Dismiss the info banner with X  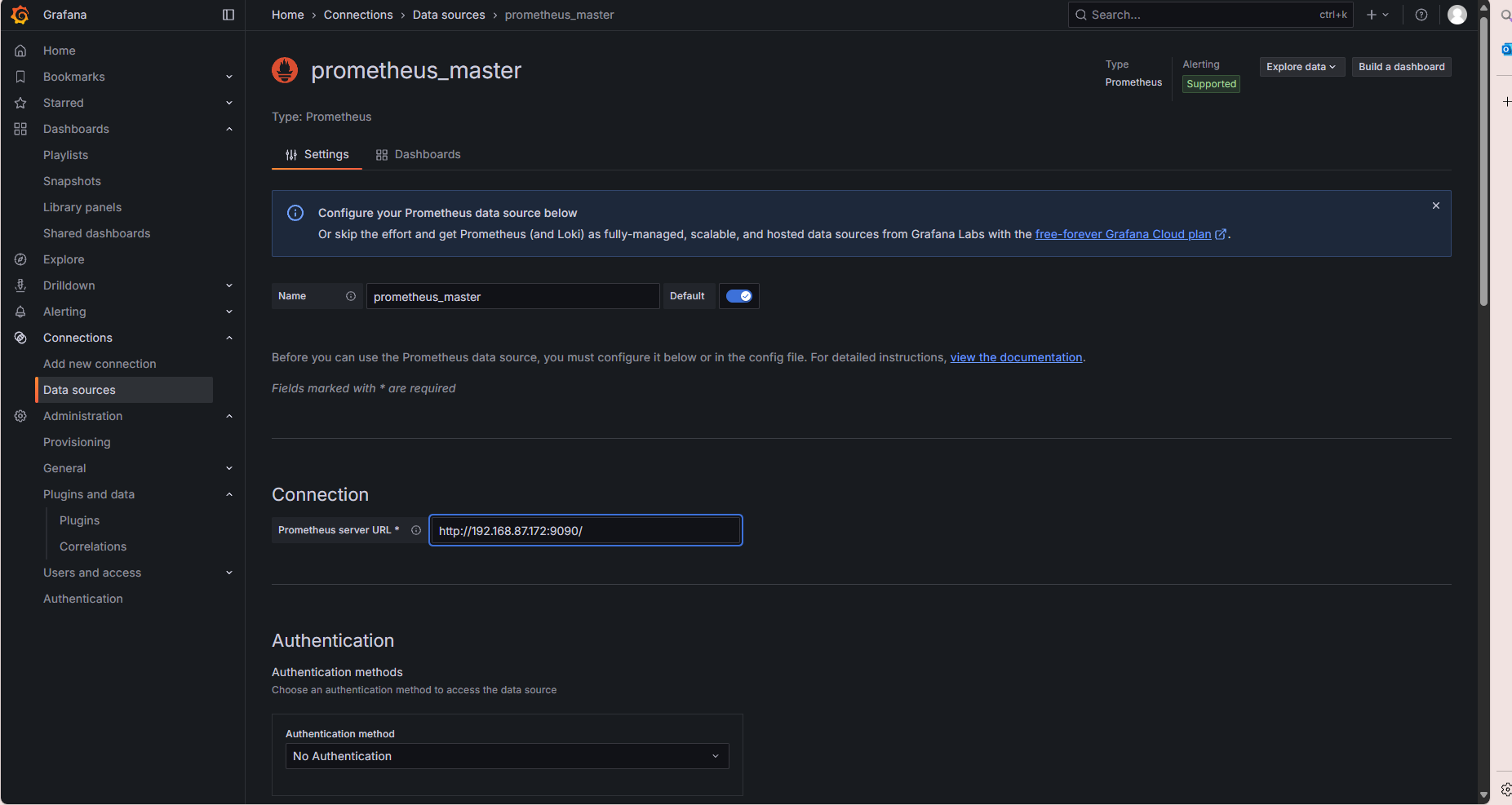[x=1436, y=206]
